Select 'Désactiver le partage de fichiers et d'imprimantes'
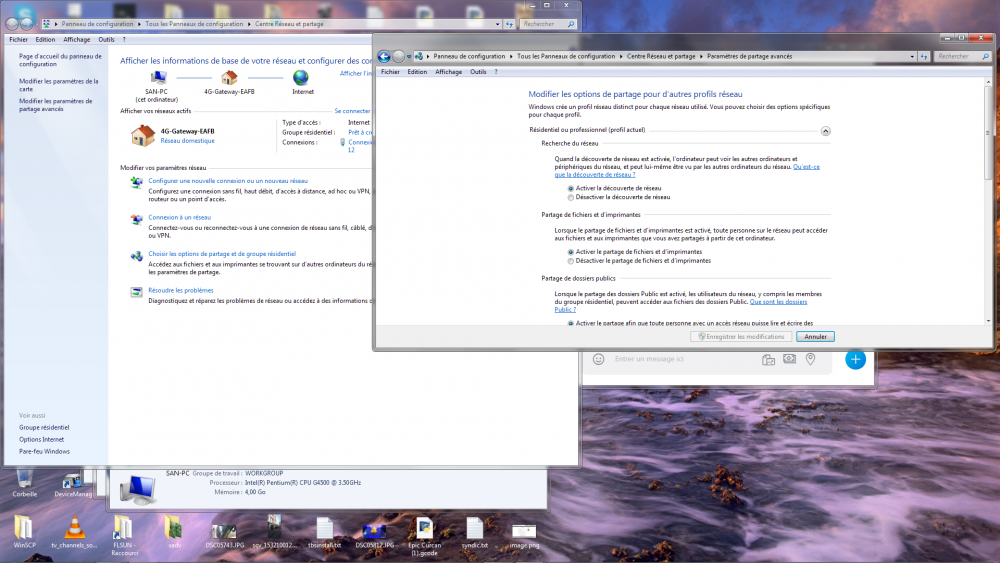The image size is (1000, 563). coord(571,261)
